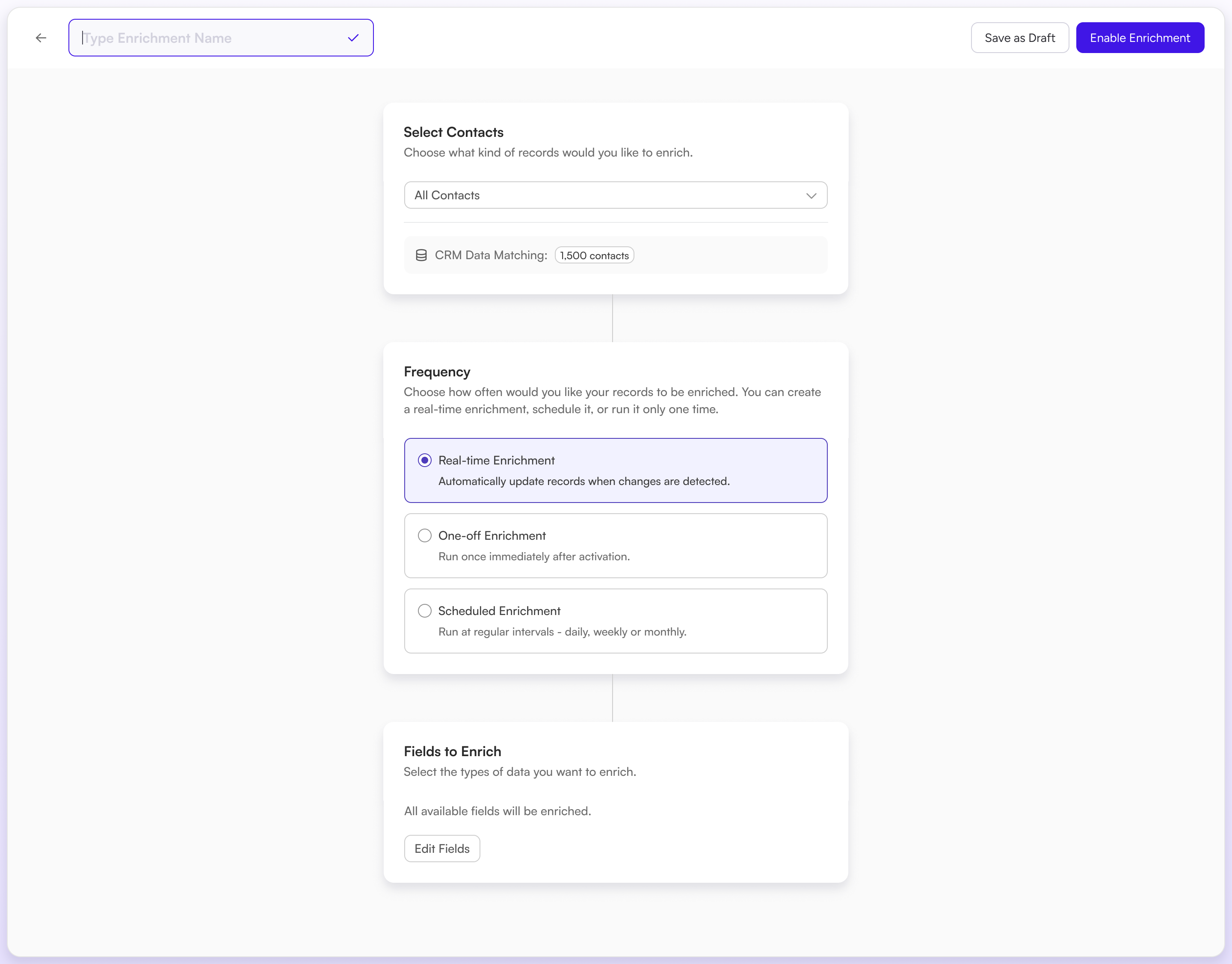Screen dimensions: 1232x964
Task: Click the One-off Enrichment label text
Action: pos(492,535)
